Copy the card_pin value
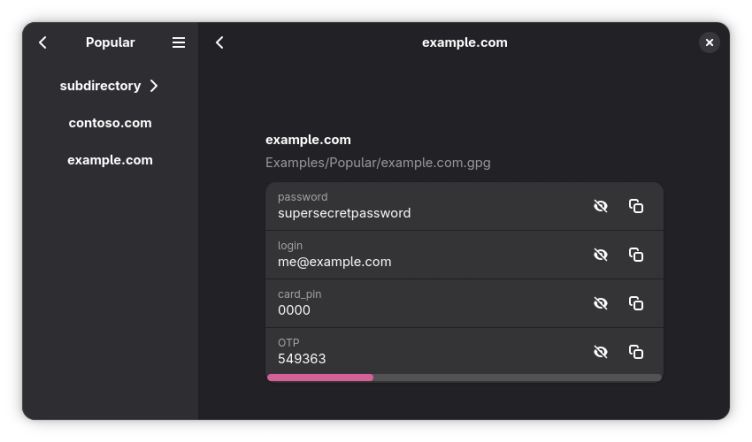Viewport: 752px width, 442px height. click(x=636, y=303)
